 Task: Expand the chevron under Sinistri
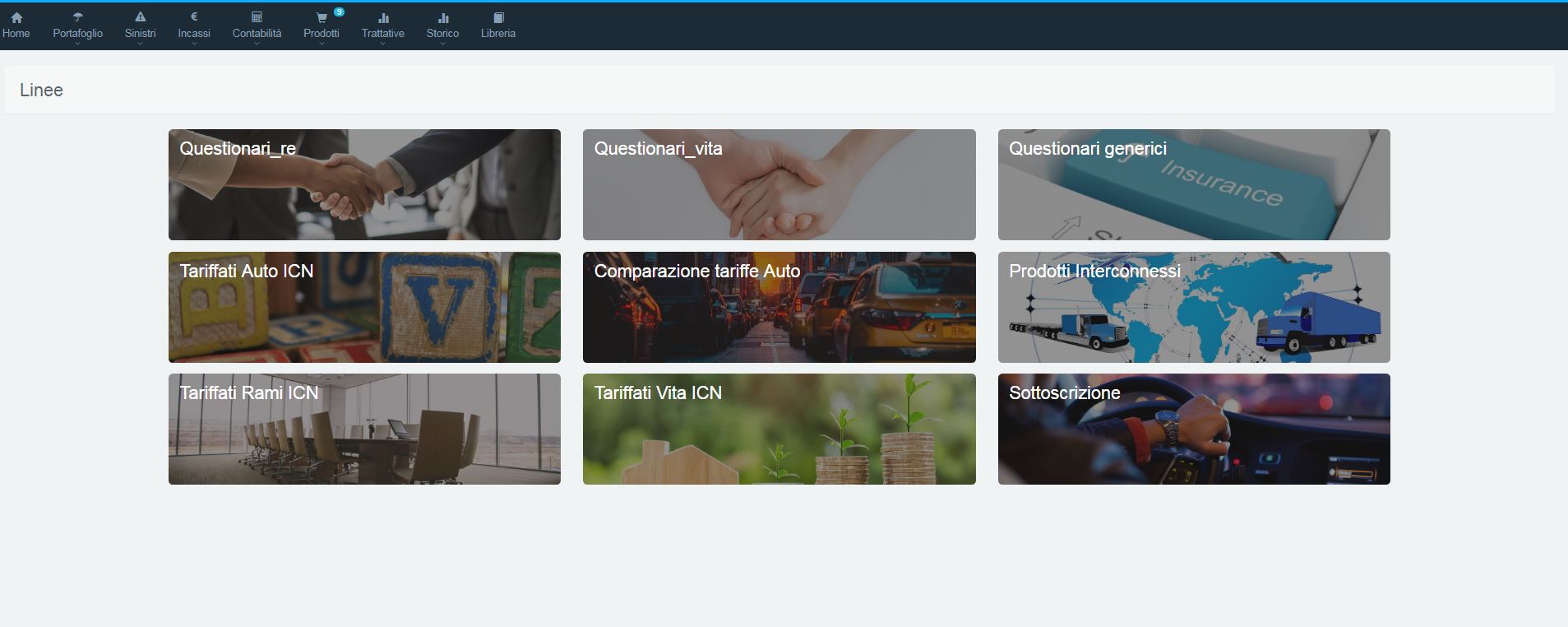coord(141,44)
